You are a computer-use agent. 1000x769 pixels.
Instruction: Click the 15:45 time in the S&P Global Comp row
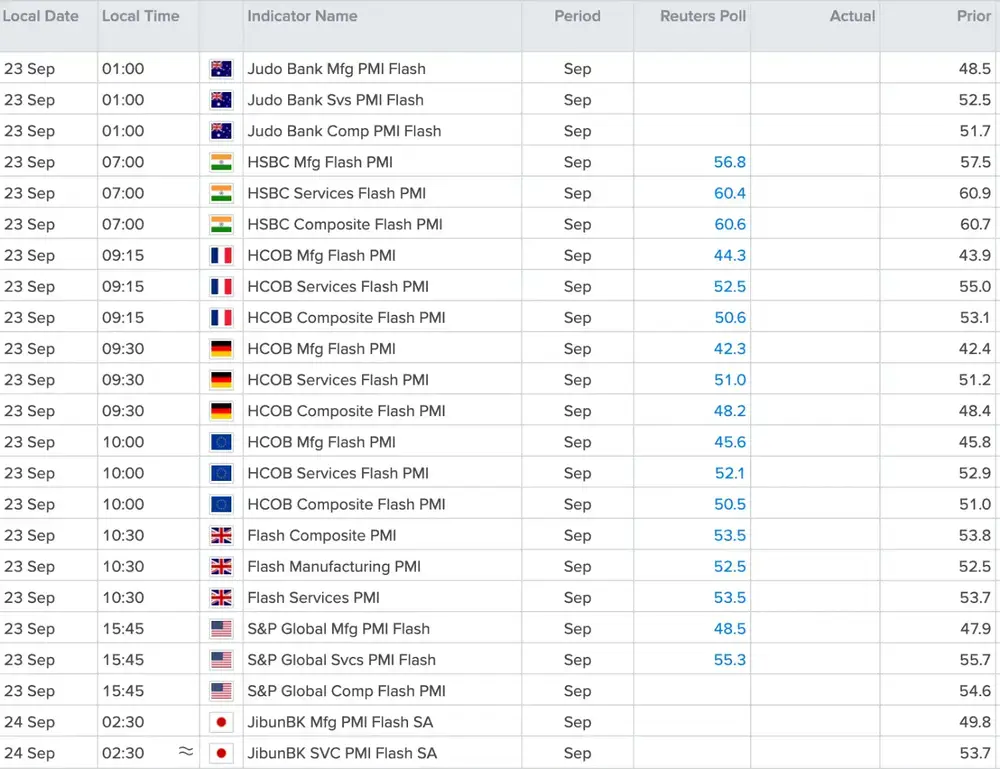[123, 691]
